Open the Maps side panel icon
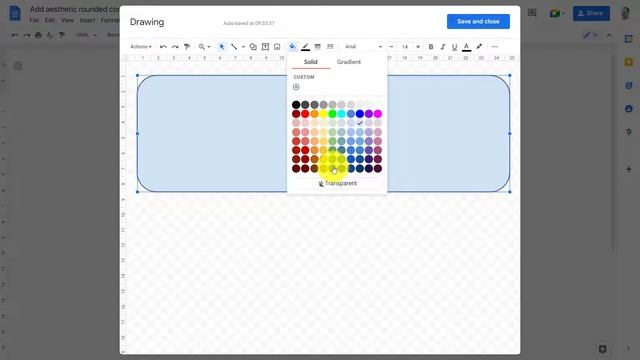The height and width of the screenshot is (360, 640). (x=629, y=132)
